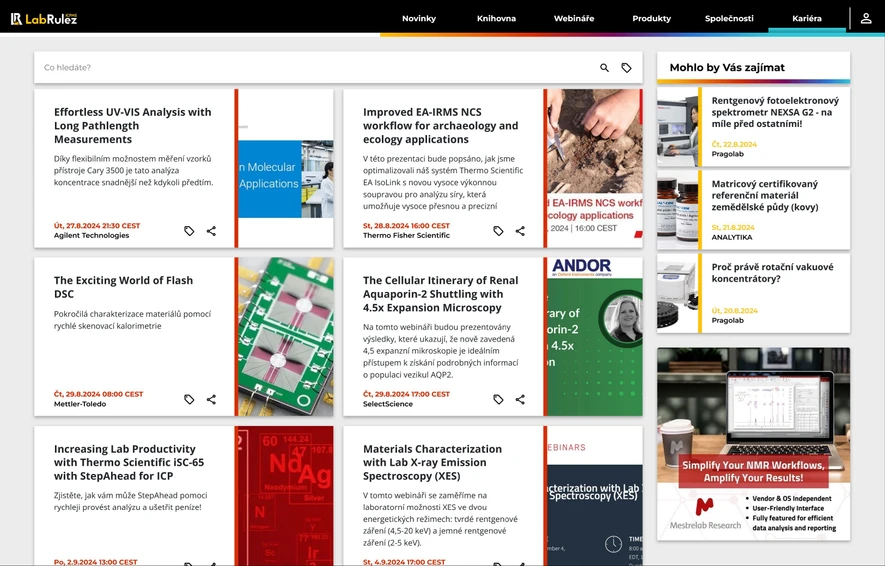Viewport: 885px width, 566px height.
Task: Click the Agilent Molecular Applications thumbnail
Action: pos(286,168)
